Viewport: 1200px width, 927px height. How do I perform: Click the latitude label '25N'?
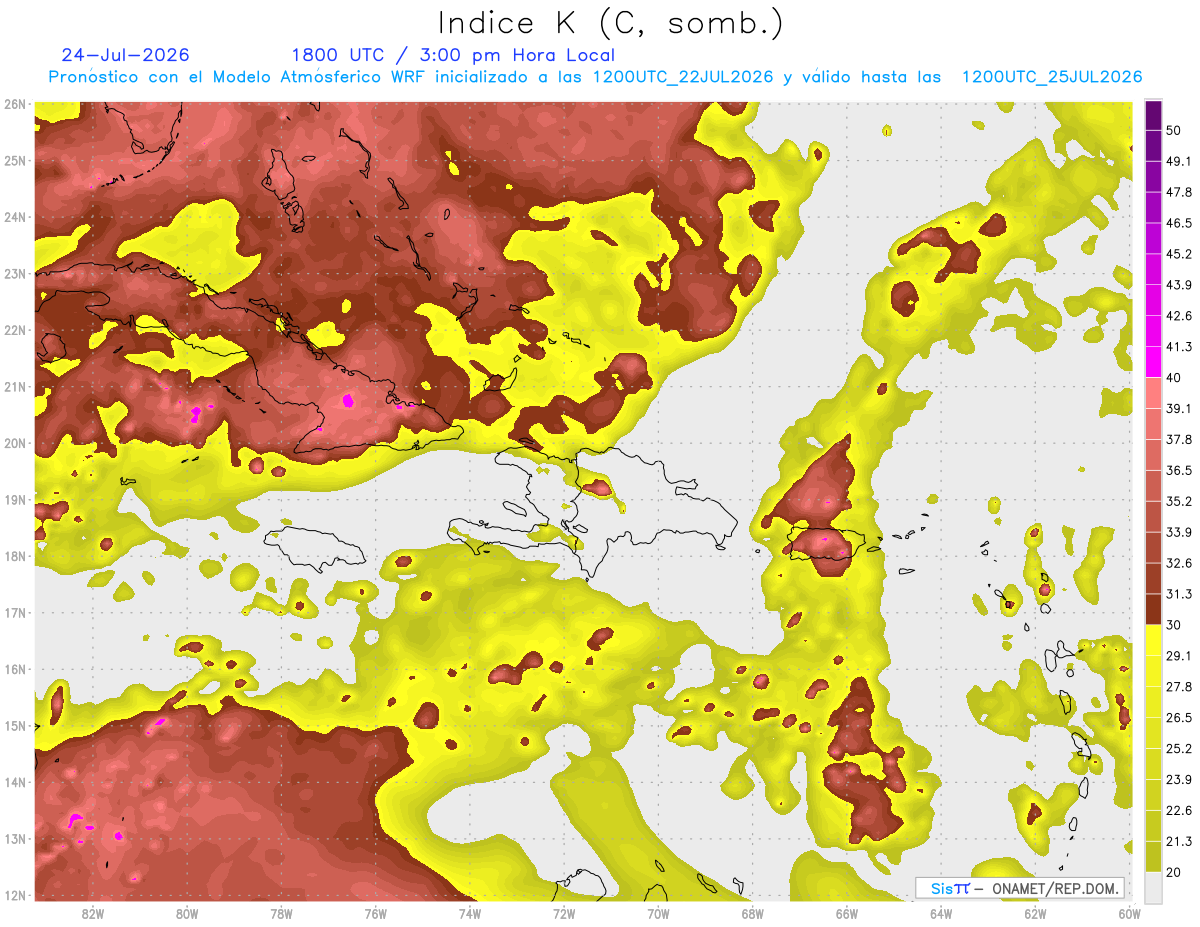pos(14,160)
